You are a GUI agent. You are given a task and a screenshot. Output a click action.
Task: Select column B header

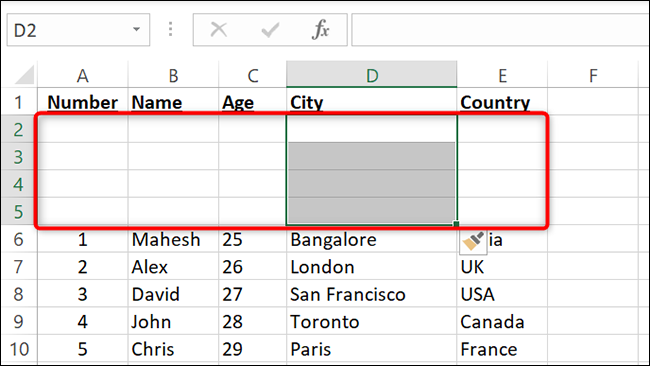click(x=173, y=75)
